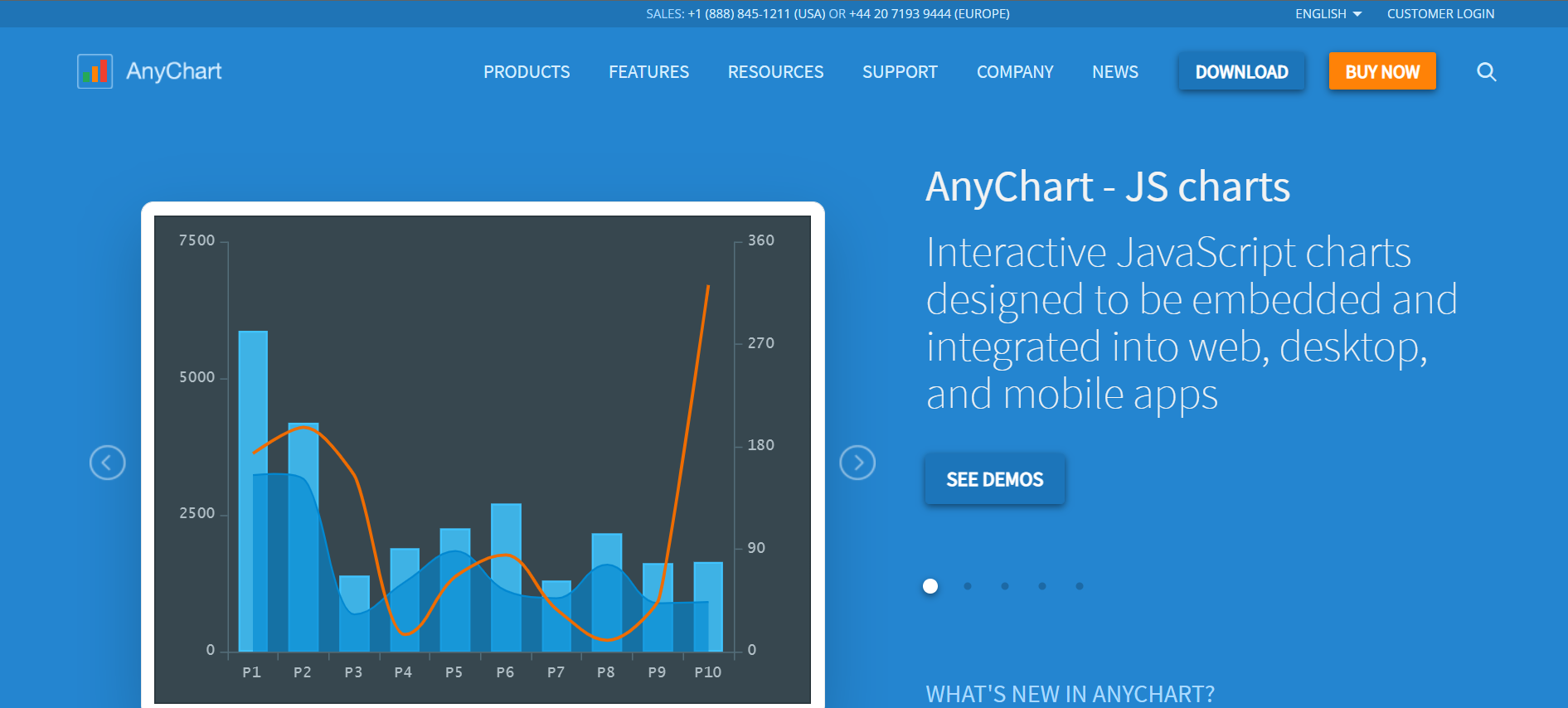Click the P10 label on chart axis
The height and width of the screenshot is (708, 1568).
click(x=707, y=672)
